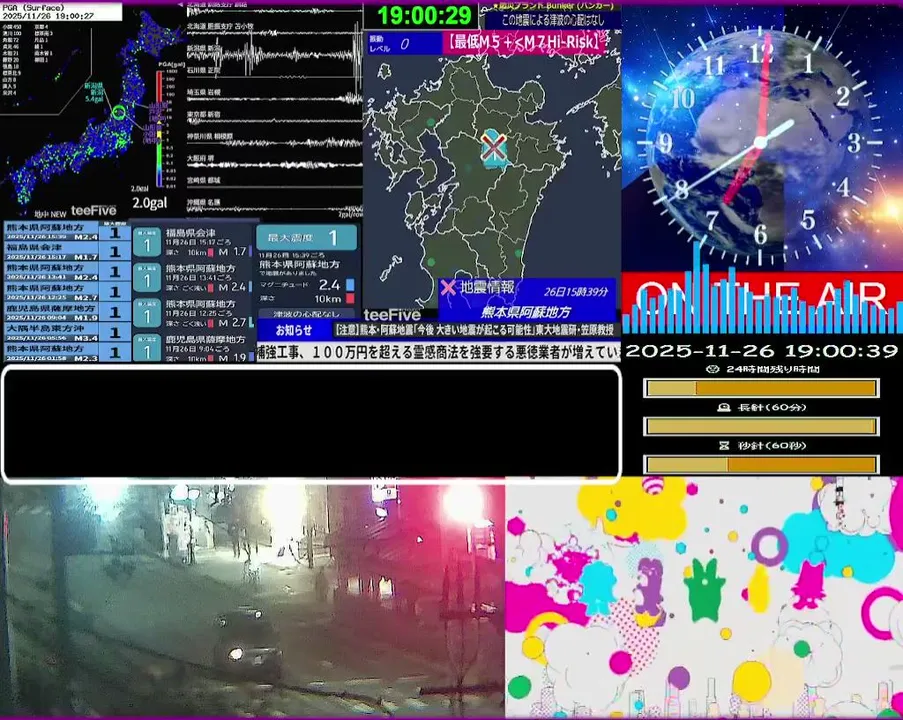Click the 新潟県 seismograph waveform row
The width and height of the screenshot is (903, 720).
(275, 53)
